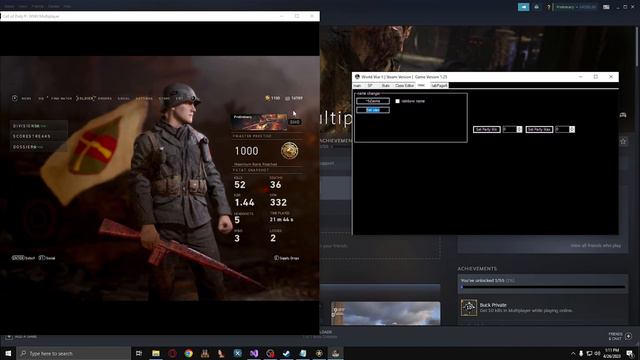Select the News tab in game menu
640x360 pixels.
click(27, 98)
